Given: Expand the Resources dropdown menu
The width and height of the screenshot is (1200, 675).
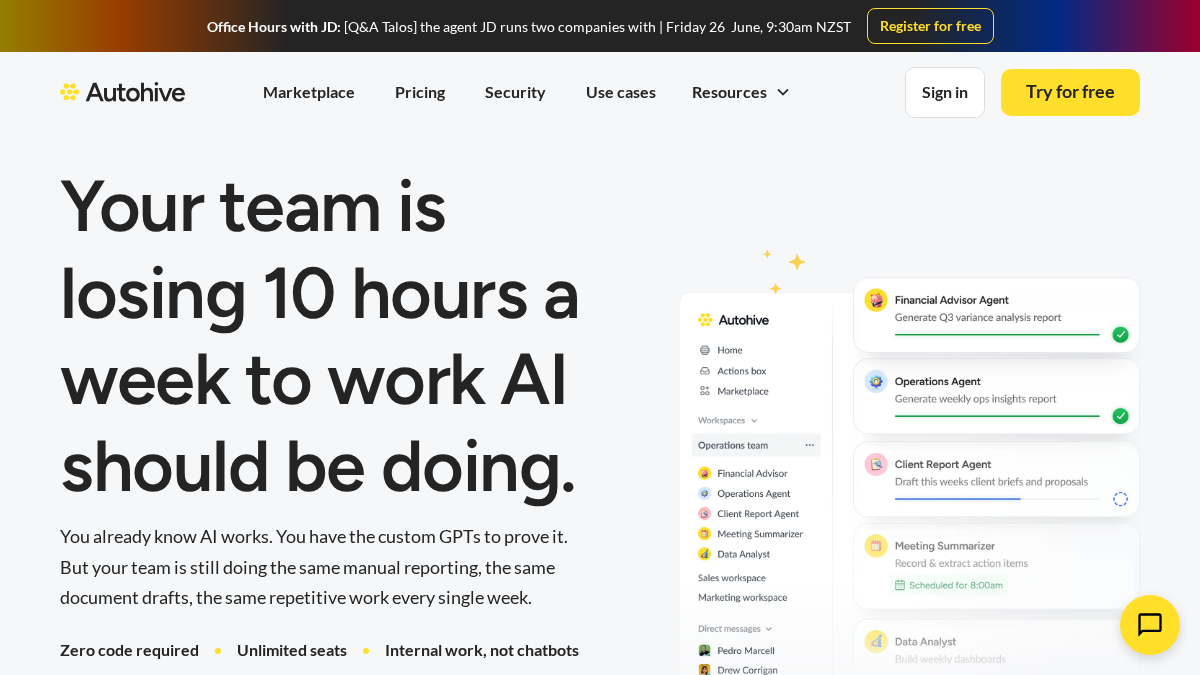Looking at the screenshot, I should coord(741,92).
